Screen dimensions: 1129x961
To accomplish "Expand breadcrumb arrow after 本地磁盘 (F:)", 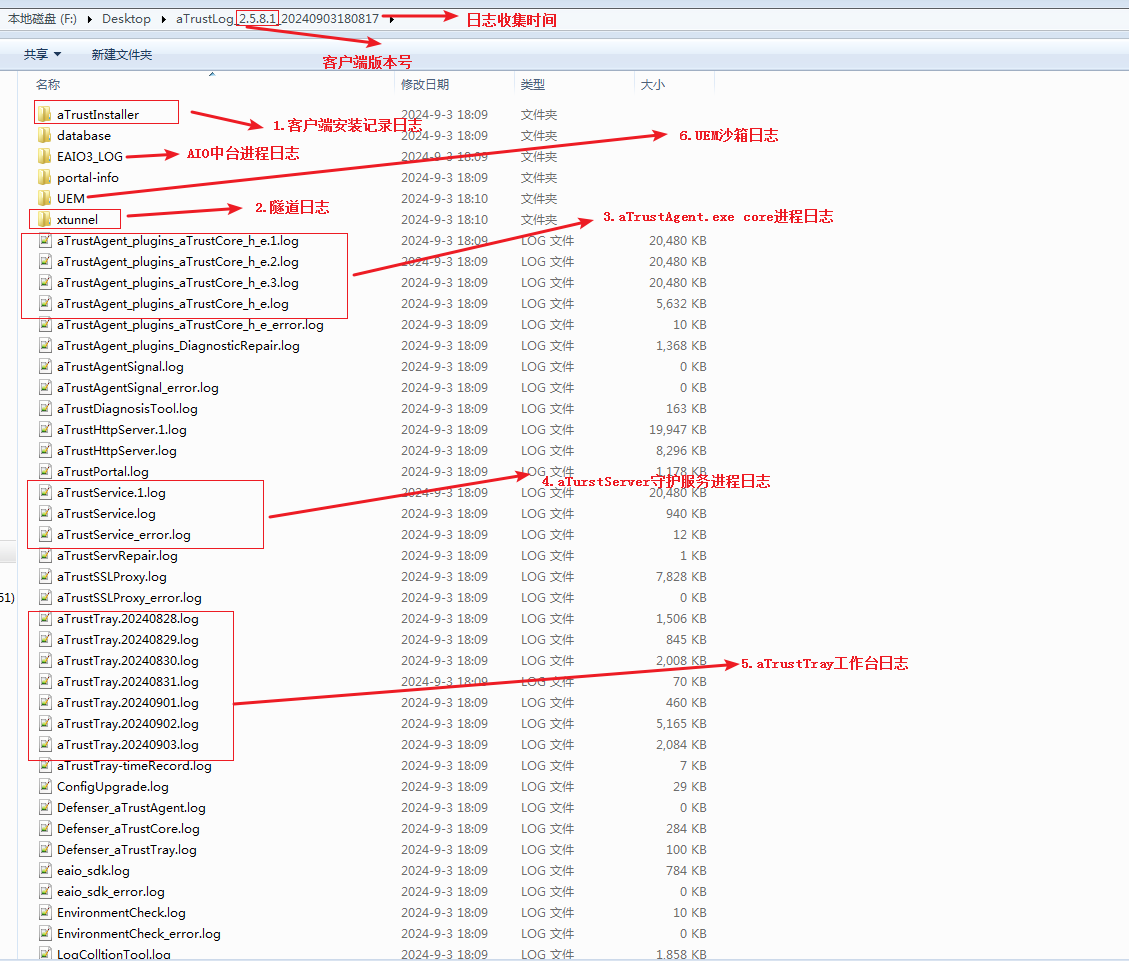I will (89, 19).
